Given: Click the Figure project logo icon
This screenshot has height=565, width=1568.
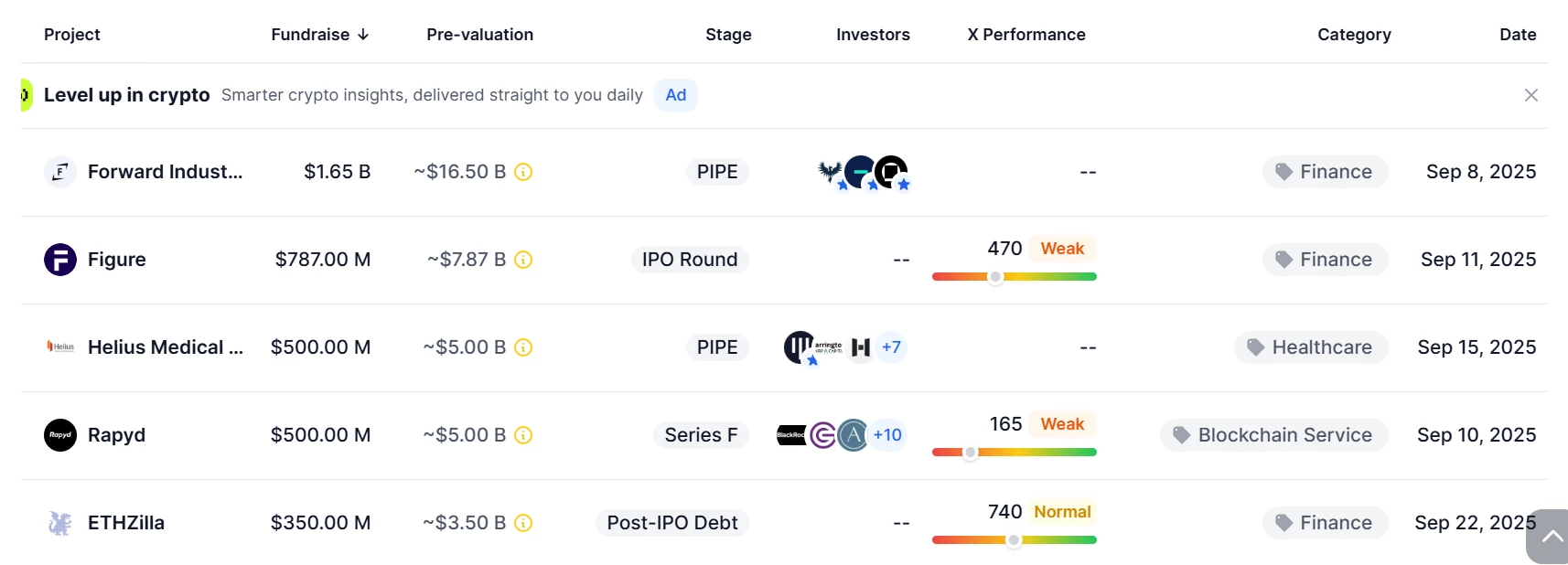Looking at the screenshot, I should point(60,260).
